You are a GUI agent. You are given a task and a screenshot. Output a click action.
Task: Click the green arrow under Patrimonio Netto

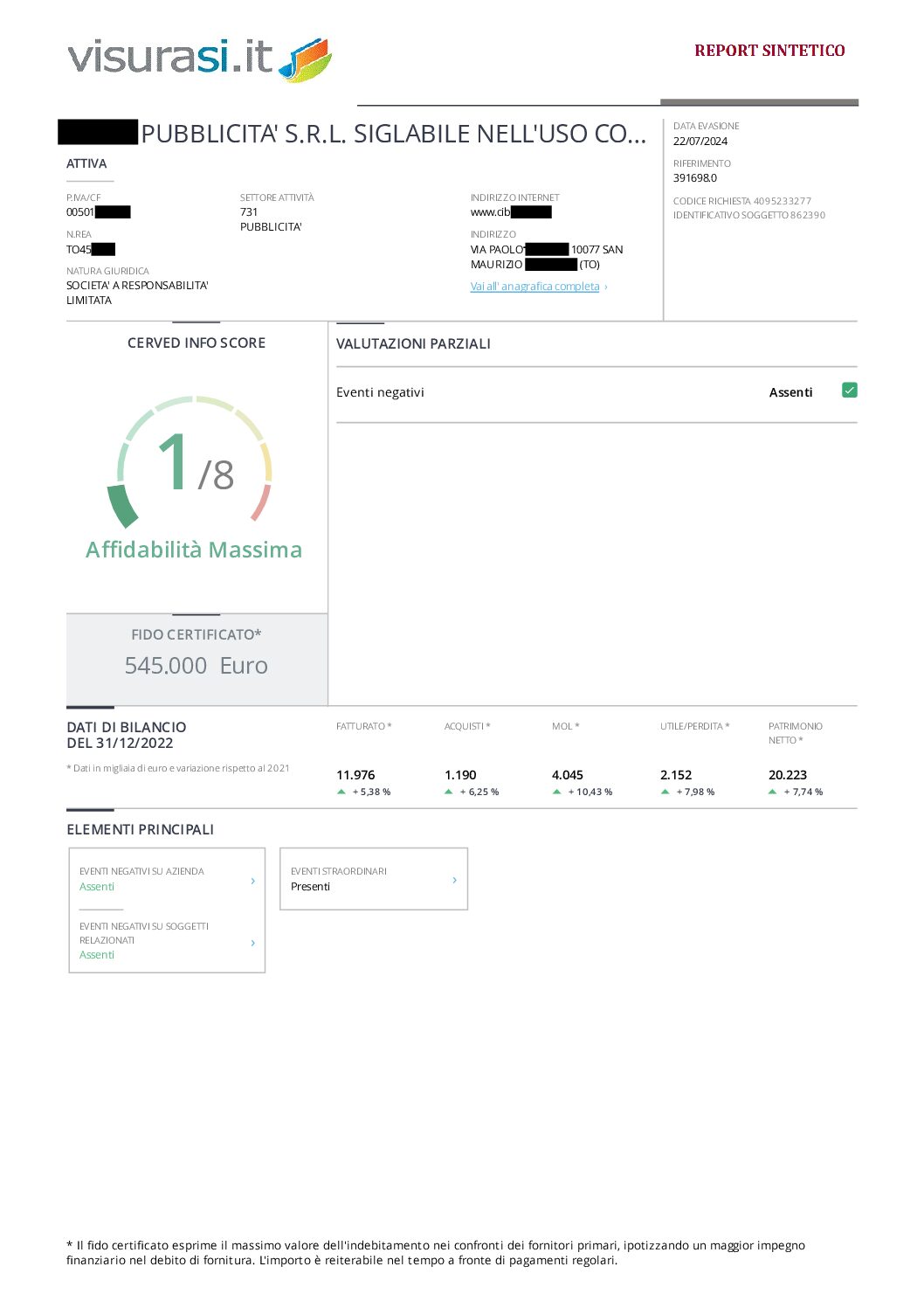tap(773, 792)
